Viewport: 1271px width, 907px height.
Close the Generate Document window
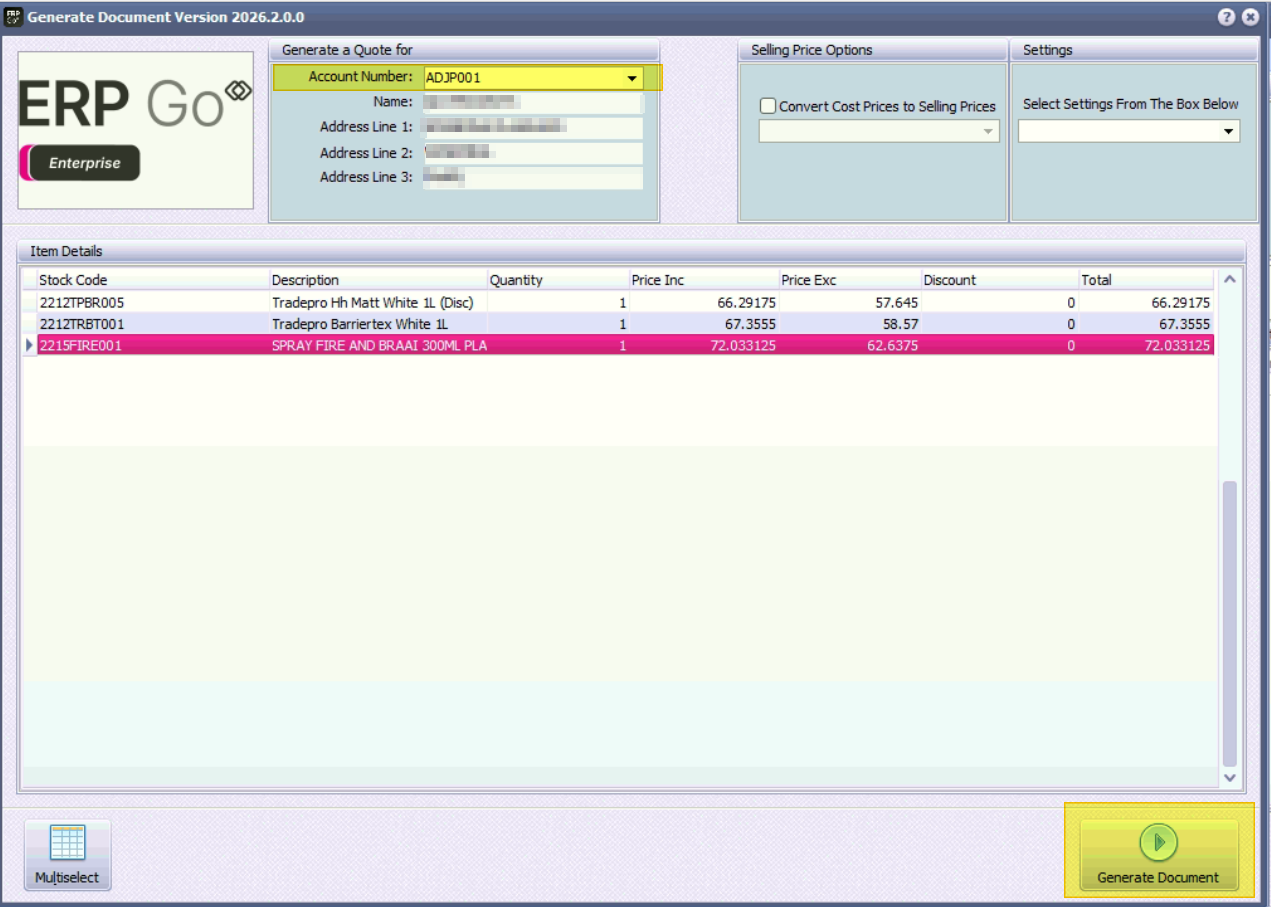pos(1250,17)
